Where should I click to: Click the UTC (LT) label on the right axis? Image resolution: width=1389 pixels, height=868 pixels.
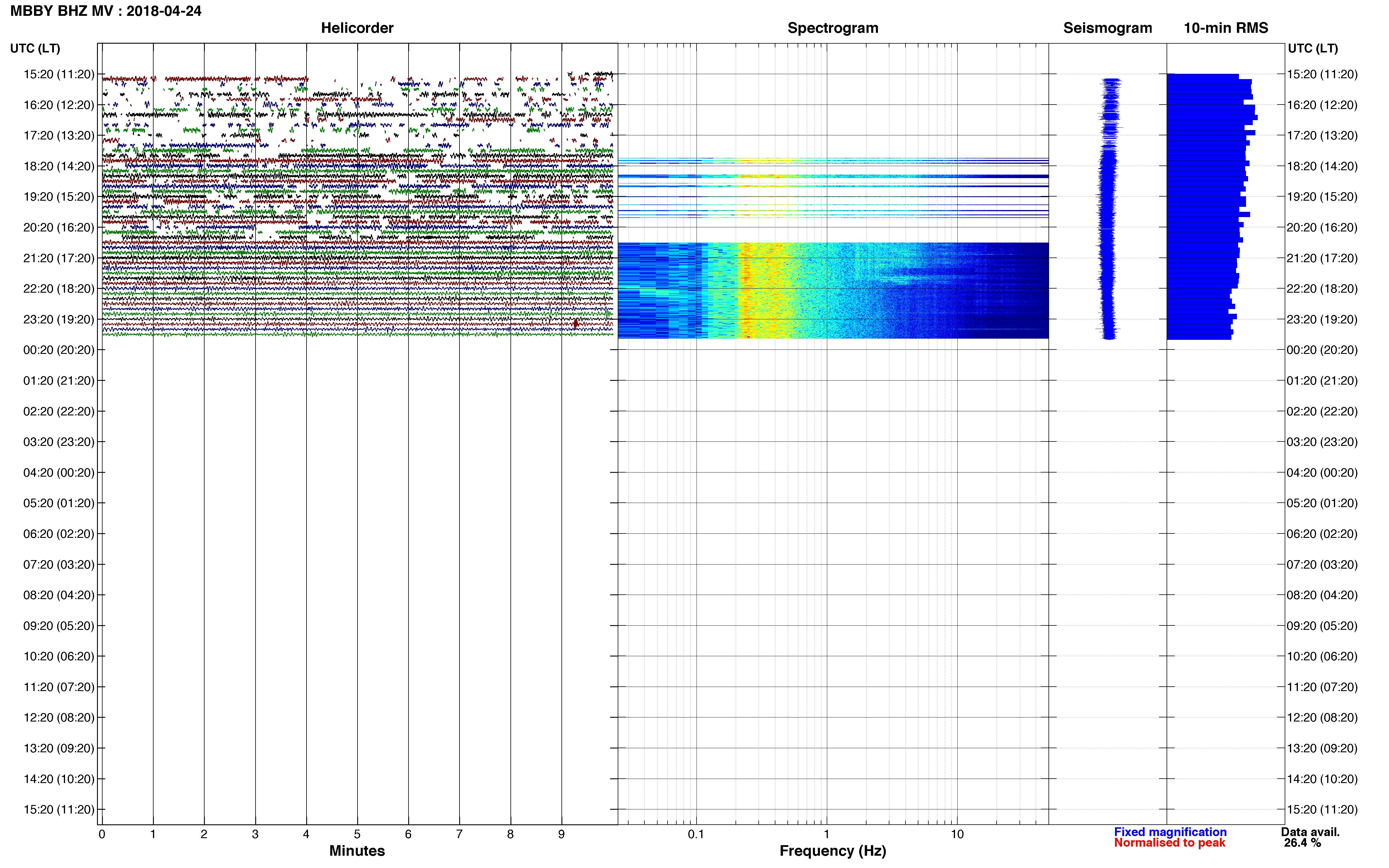point(1313,48)
